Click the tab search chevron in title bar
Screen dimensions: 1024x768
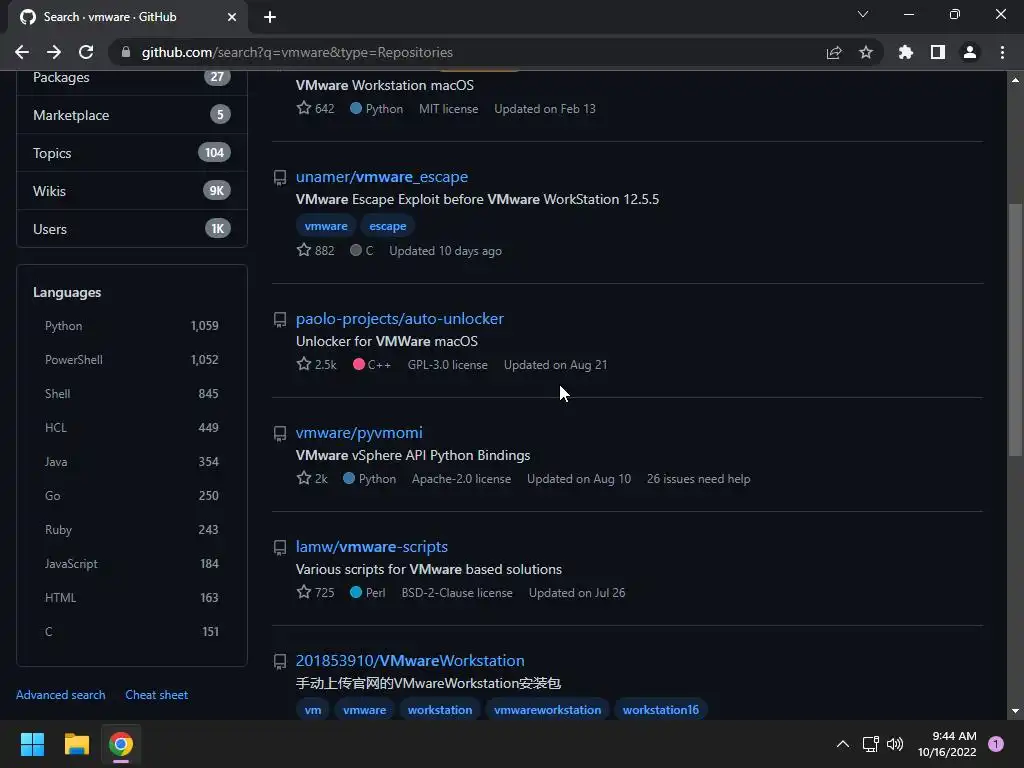coord(863,14)
